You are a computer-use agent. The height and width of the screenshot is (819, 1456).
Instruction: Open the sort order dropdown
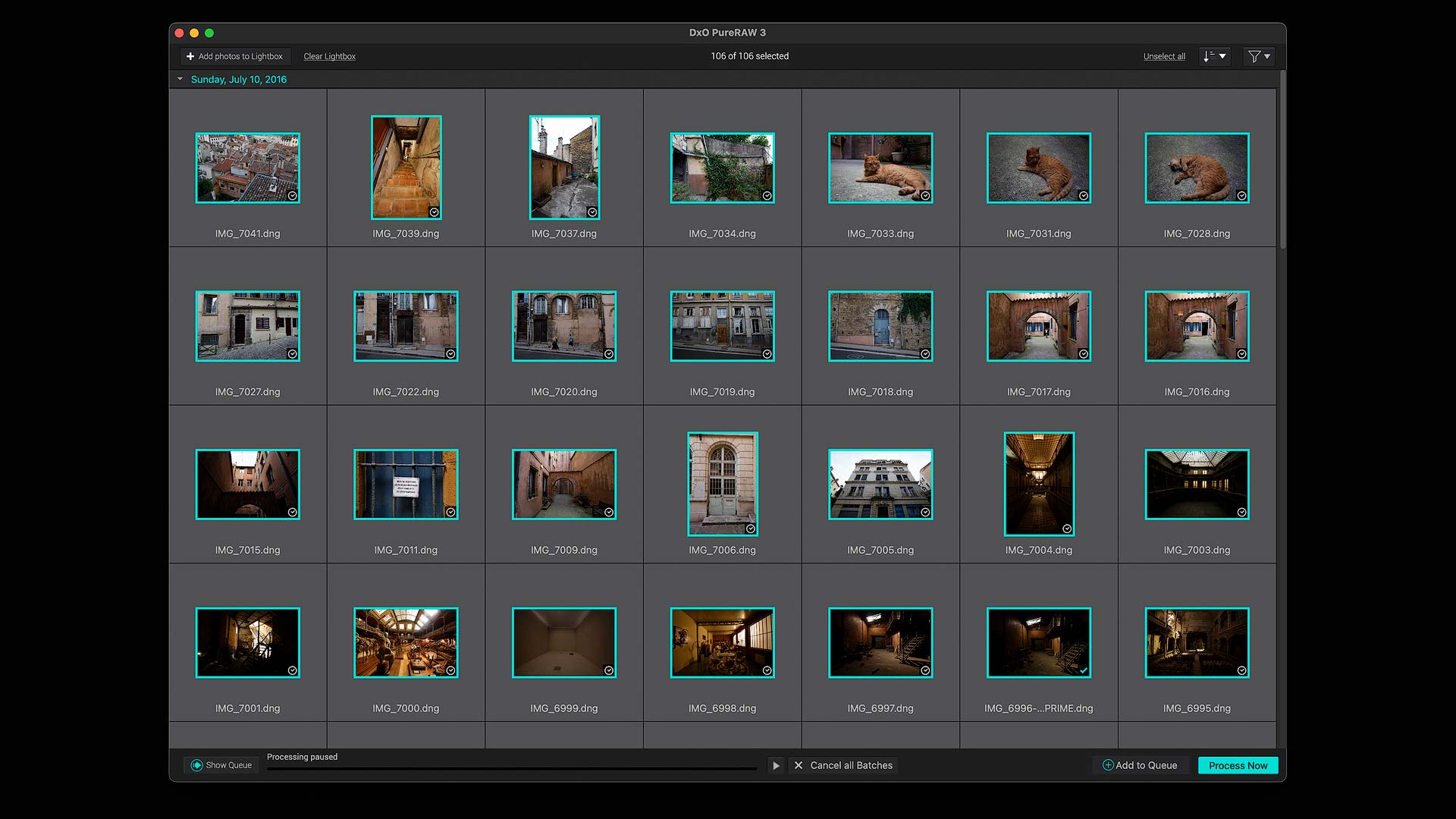(x=1214, y=56)
